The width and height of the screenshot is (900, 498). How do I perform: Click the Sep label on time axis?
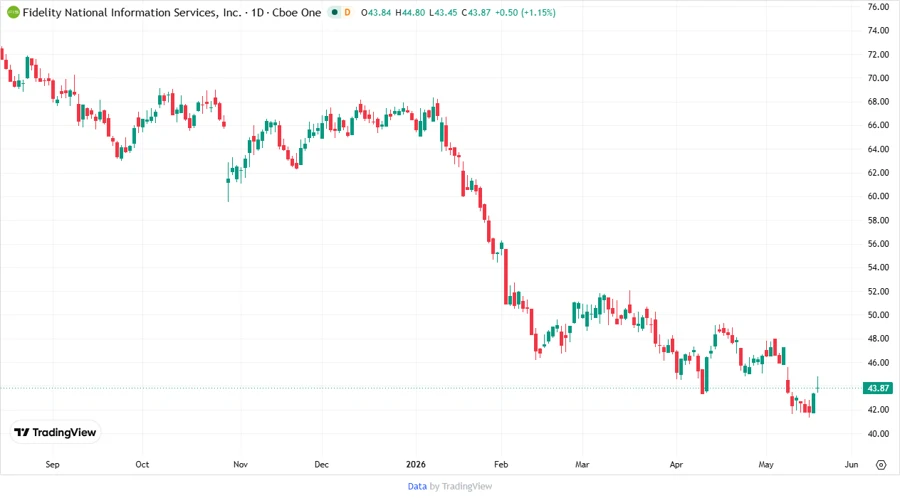[52, 464]
